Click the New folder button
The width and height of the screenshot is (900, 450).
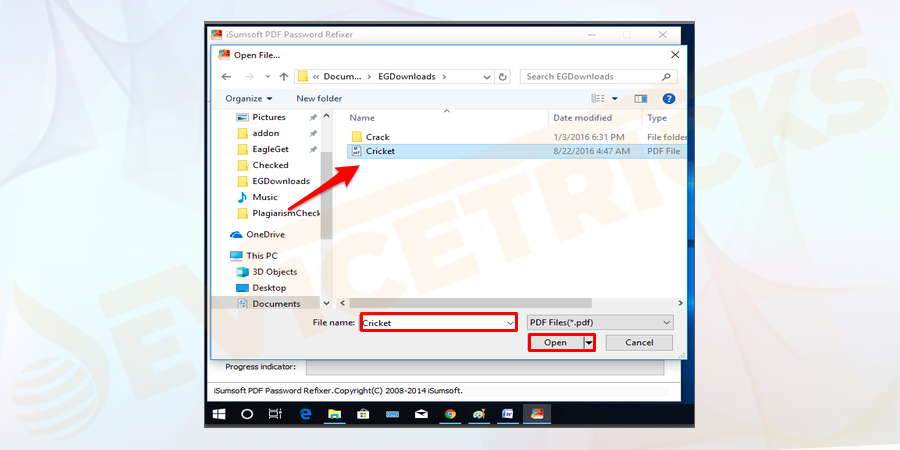319,99
